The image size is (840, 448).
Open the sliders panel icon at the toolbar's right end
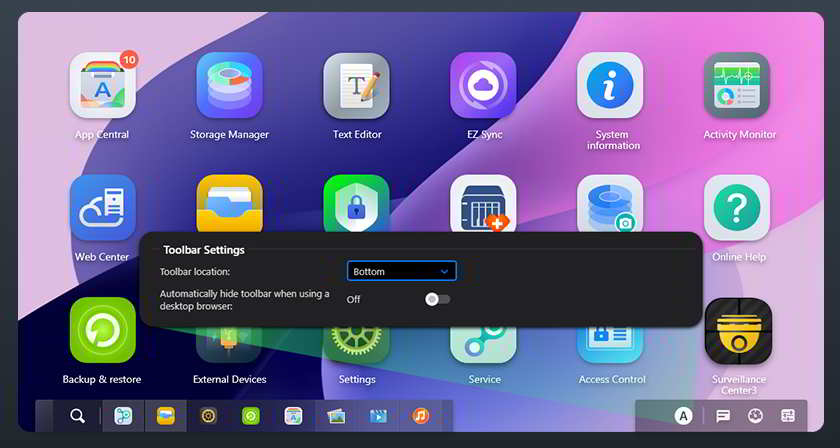pyautogui.click(x=788, y=416)
